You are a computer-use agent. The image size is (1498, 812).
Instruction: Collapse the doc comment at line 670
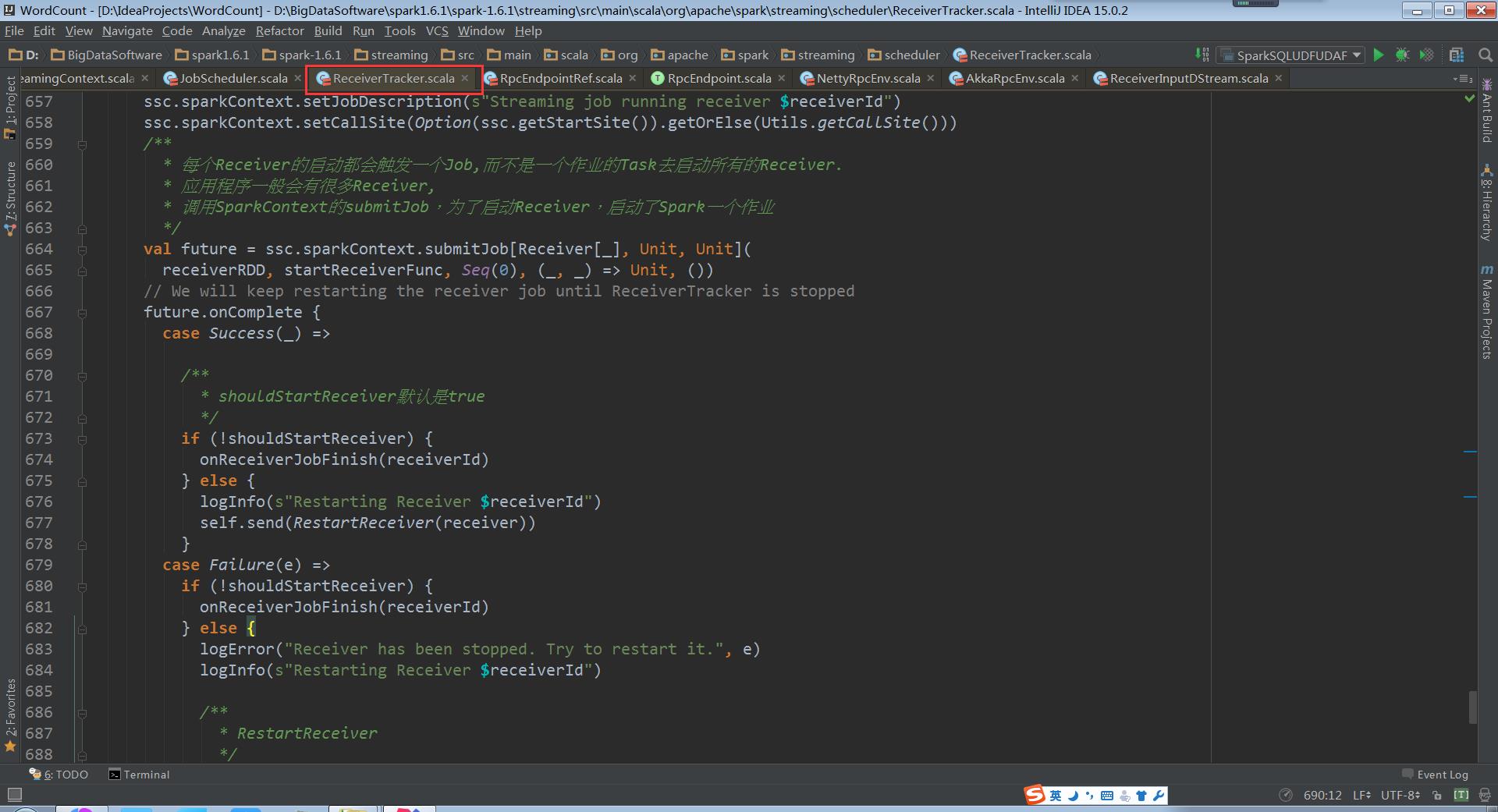point(82,376)
